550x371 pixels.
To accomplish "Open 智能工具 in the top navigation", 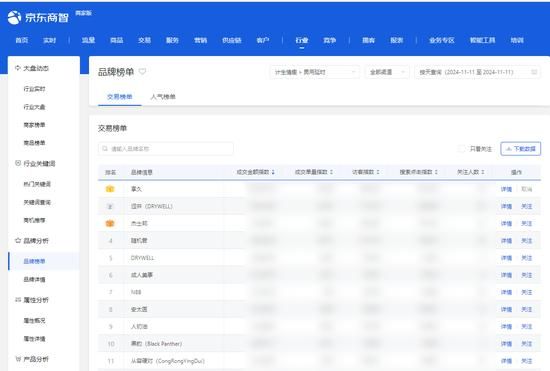I will 482,40.
